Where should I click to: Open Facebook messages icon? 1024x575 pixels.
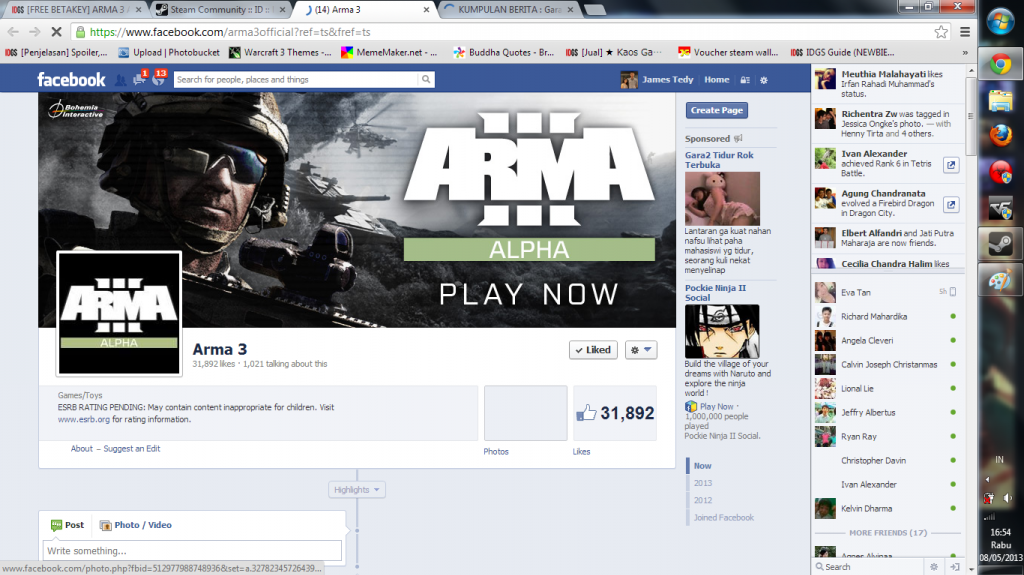click(x=138, y=80)
